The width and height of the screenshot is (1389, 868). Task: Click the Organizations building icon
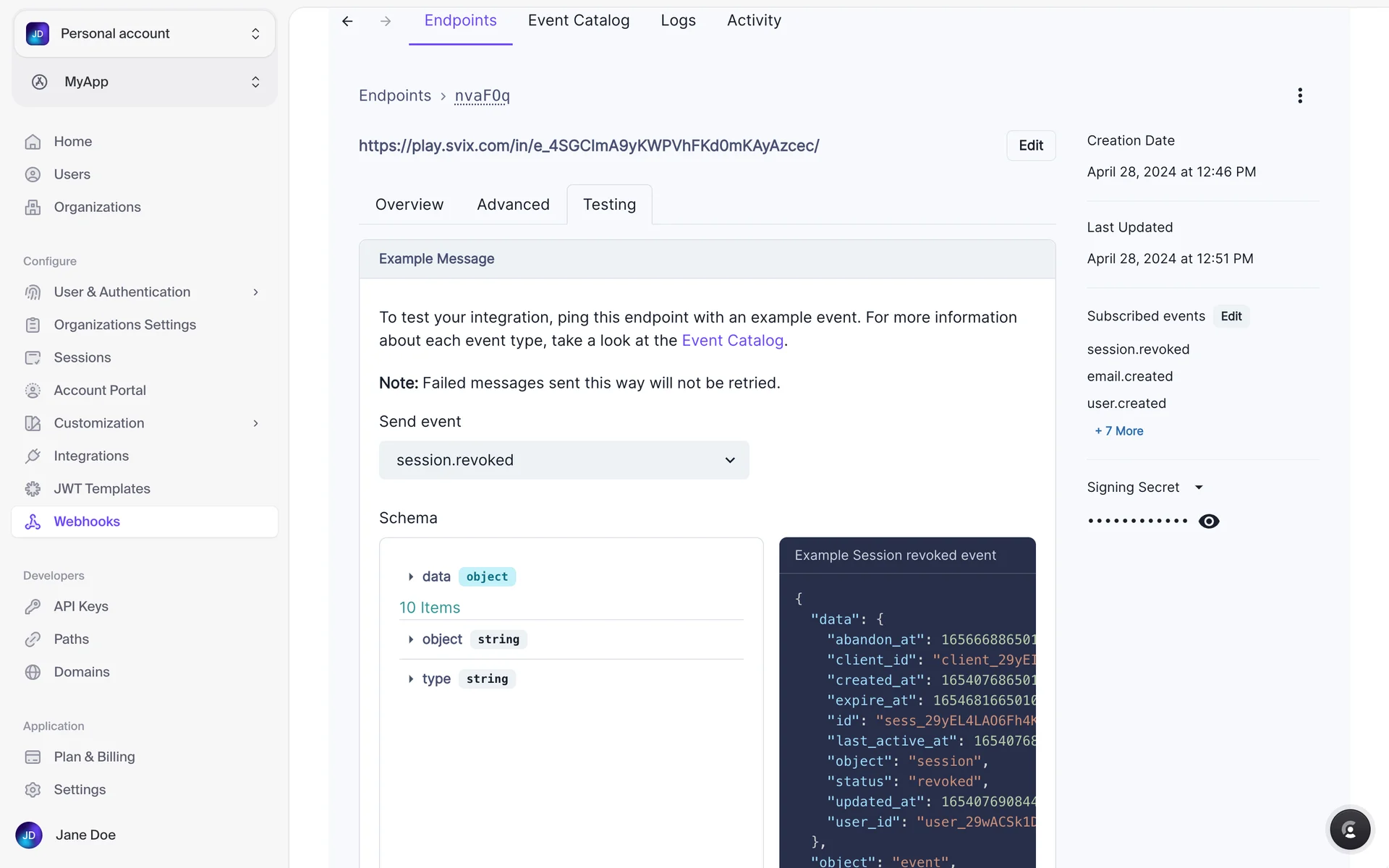[33, 208]
